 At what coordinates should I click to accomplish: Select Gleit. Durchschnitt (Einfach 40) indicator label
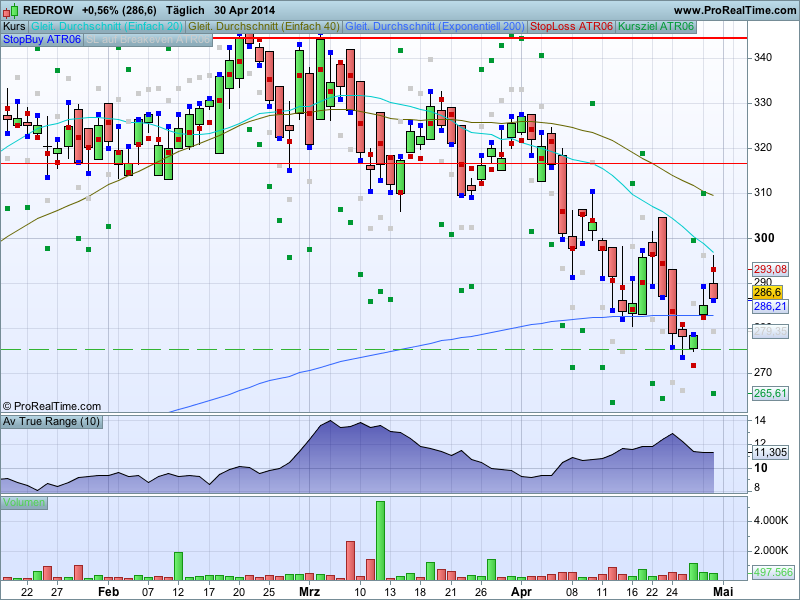click(x=264, y=26)
